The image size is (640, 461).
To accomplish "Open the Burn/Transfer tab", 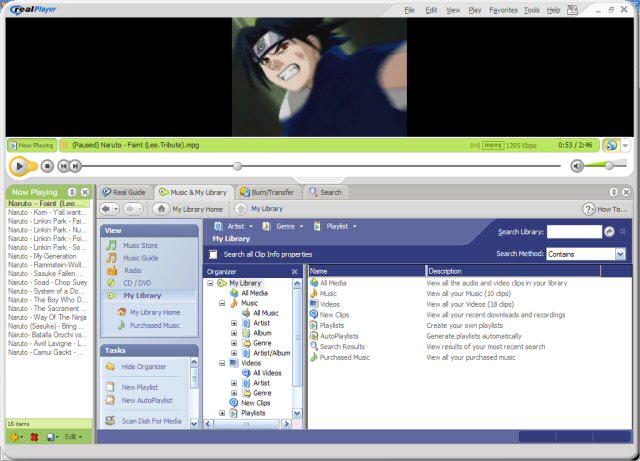I will (x=267, y=192).
